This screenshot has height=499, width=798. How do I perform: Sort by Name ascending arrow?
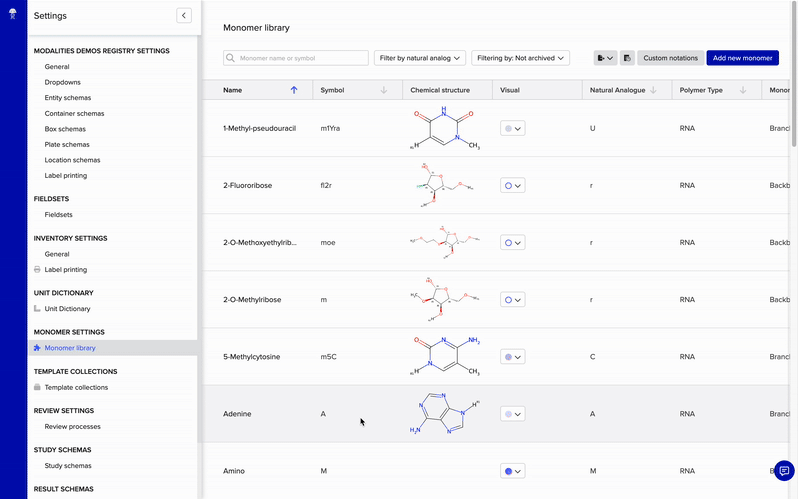pos(294,90)
